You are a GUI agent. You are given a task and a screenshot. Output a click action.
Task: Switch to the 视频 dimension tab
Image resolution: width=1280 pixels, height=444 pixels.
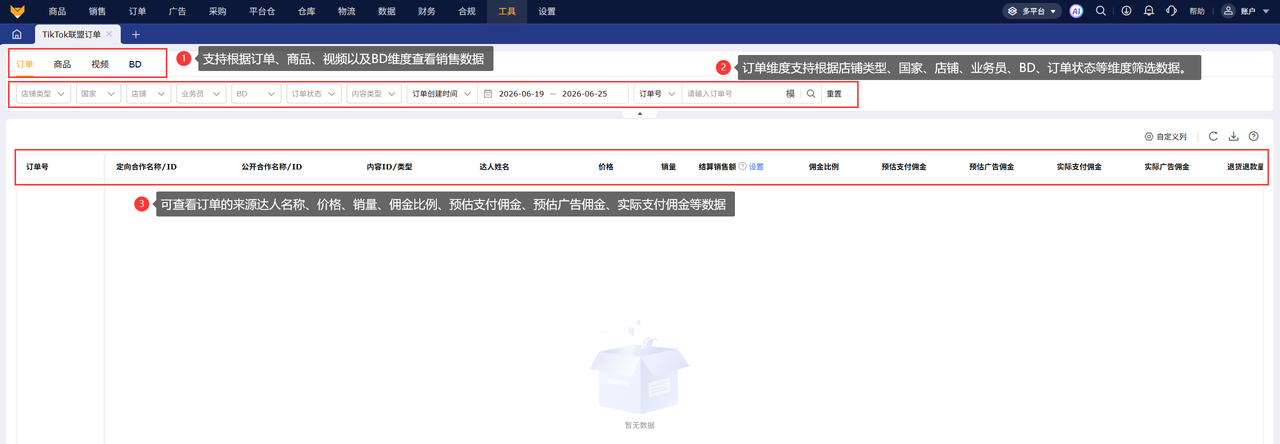(100, 64)
